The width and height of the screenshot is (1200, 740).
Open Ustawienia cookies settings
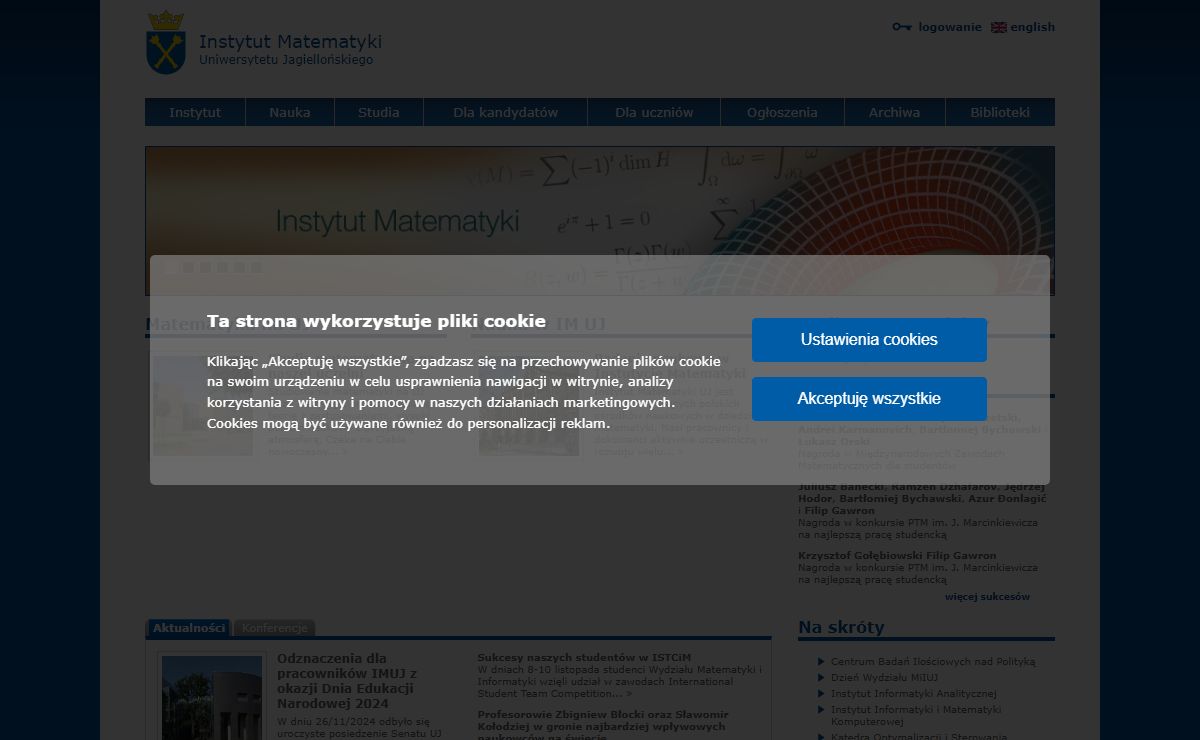coord(869,340)
